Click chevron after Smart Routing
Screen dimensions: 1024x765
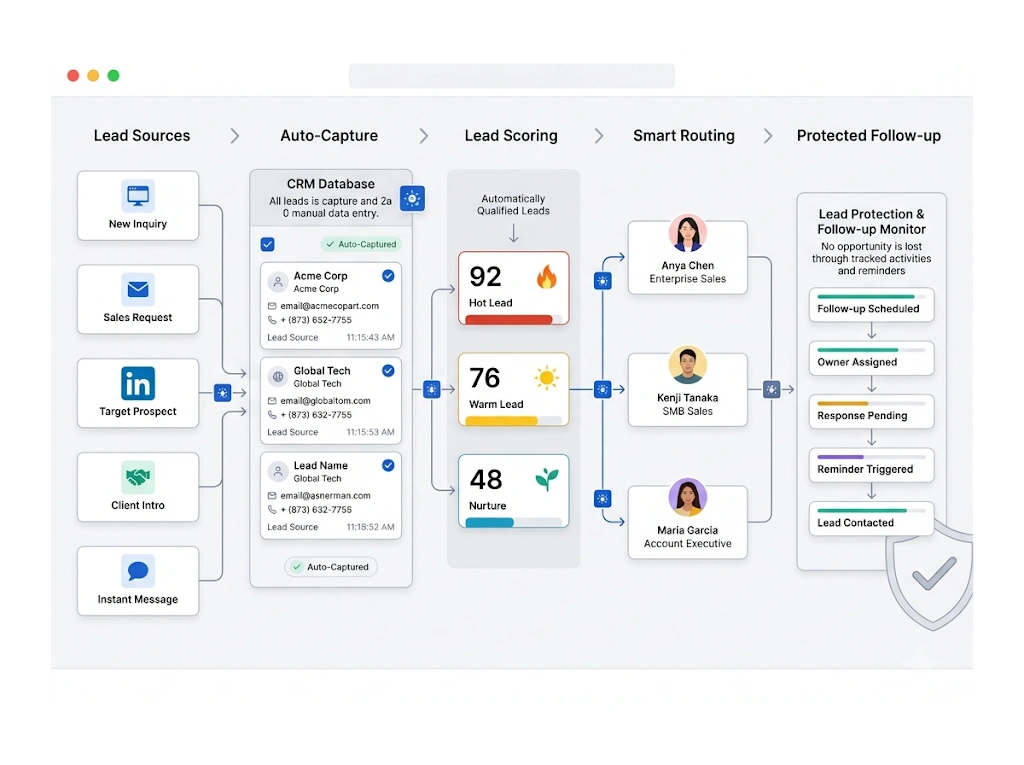(x=768, y=136)
